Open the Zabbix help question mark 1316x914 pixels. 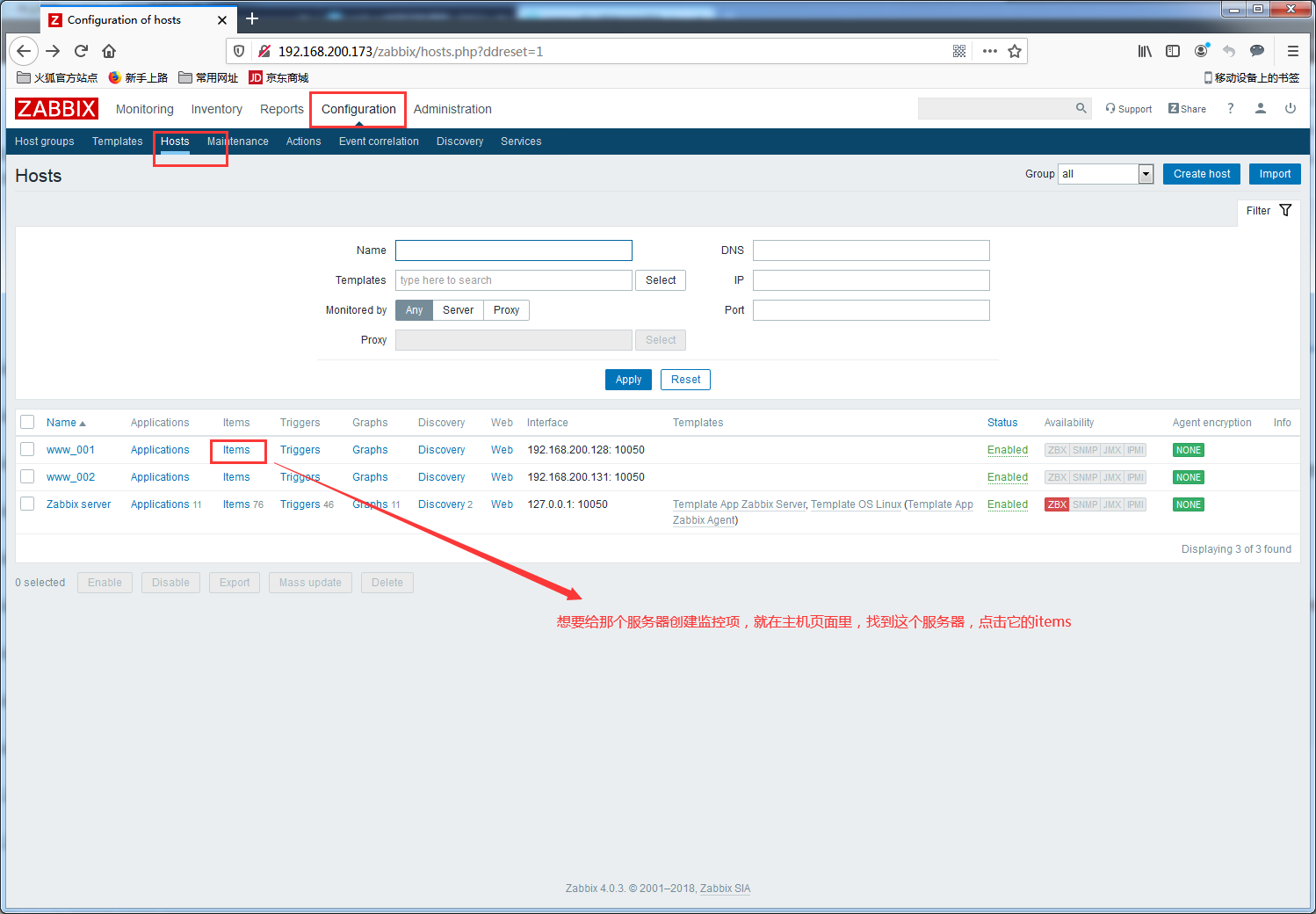pos(1231,108)
